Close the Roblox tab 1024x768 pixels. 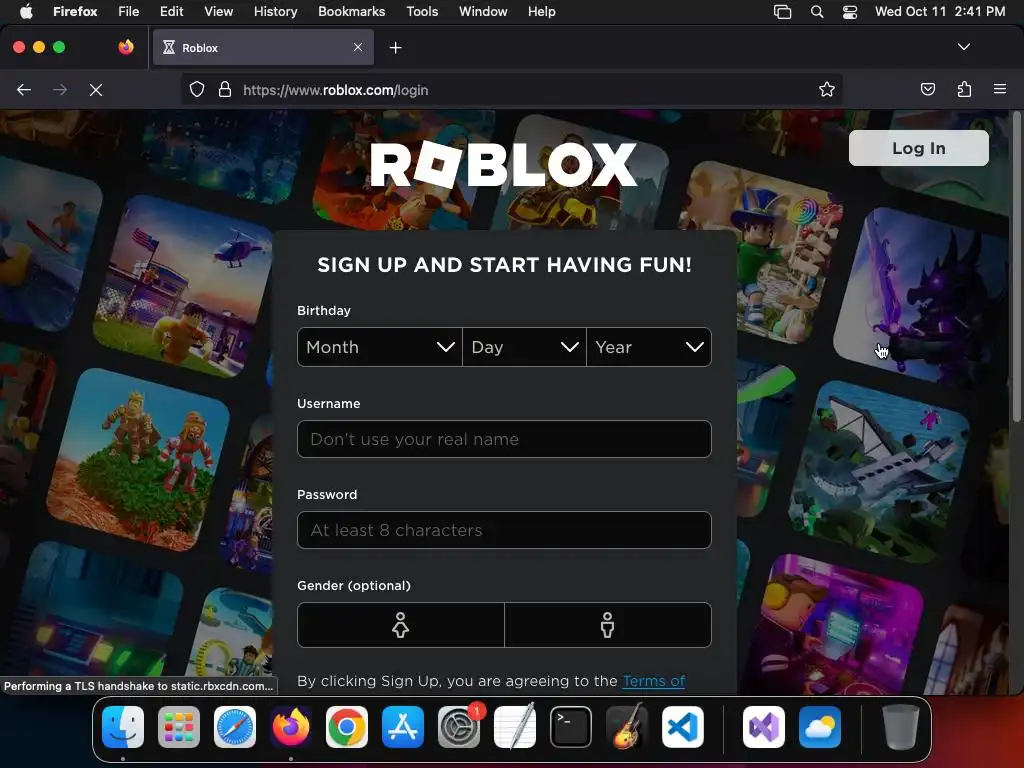click(x=358, y=47)
